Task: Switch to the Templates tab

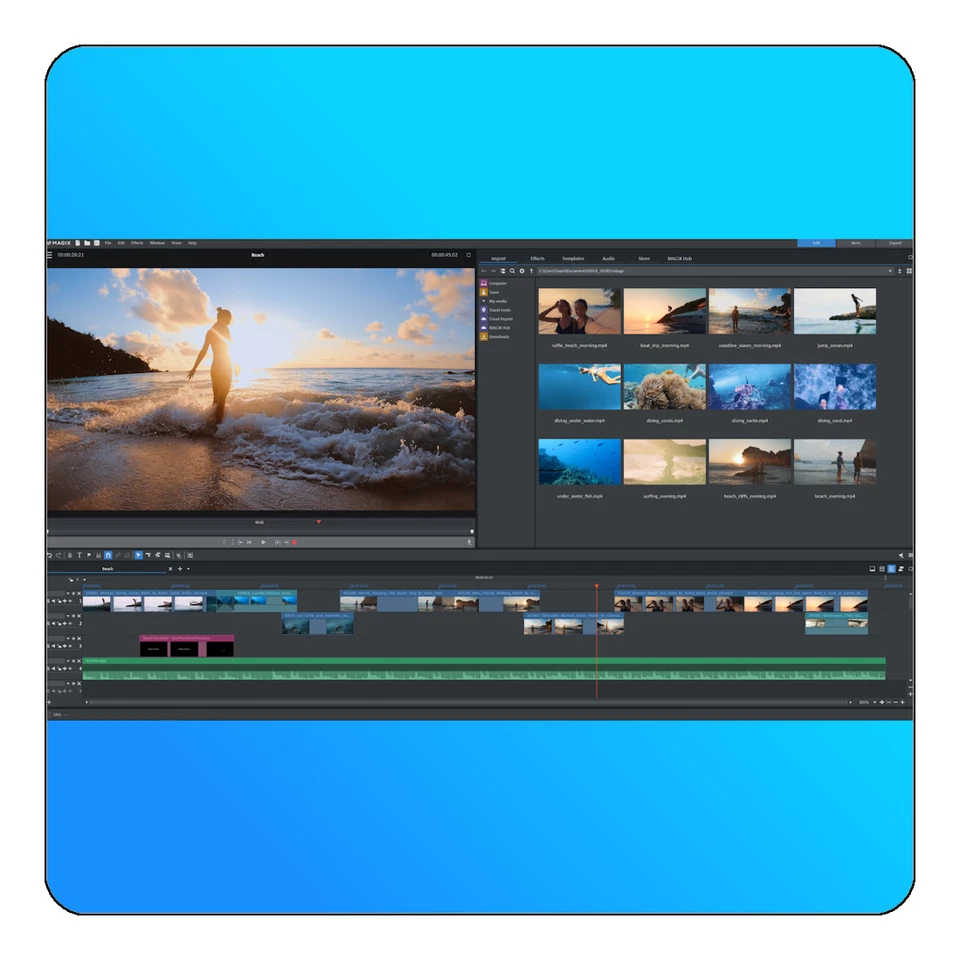Action: pyautogui.click(x=573, y=258)
